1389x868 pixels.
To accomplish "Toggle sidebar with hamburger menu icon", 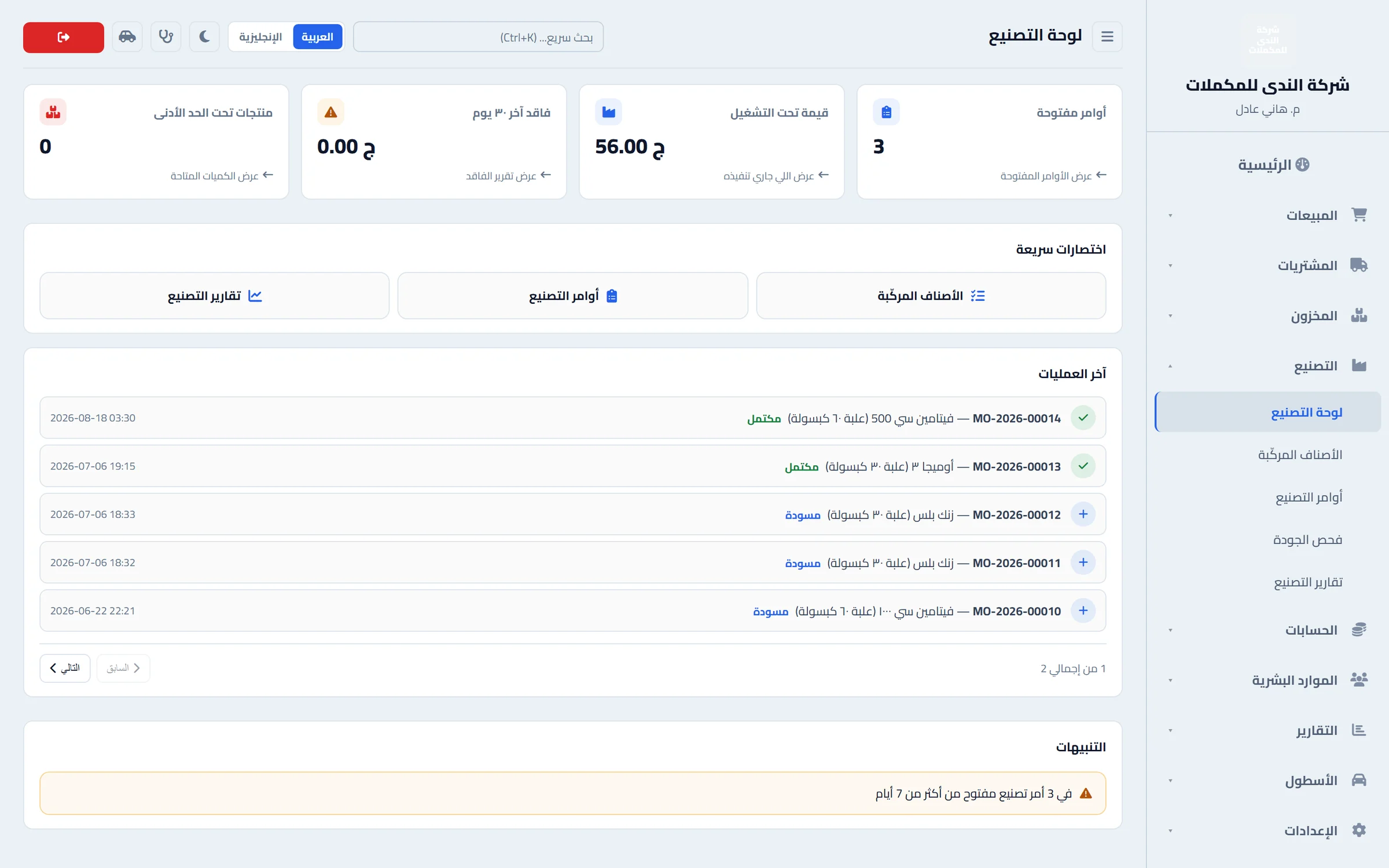I will pyautogui.click(x=1107, y=37).
